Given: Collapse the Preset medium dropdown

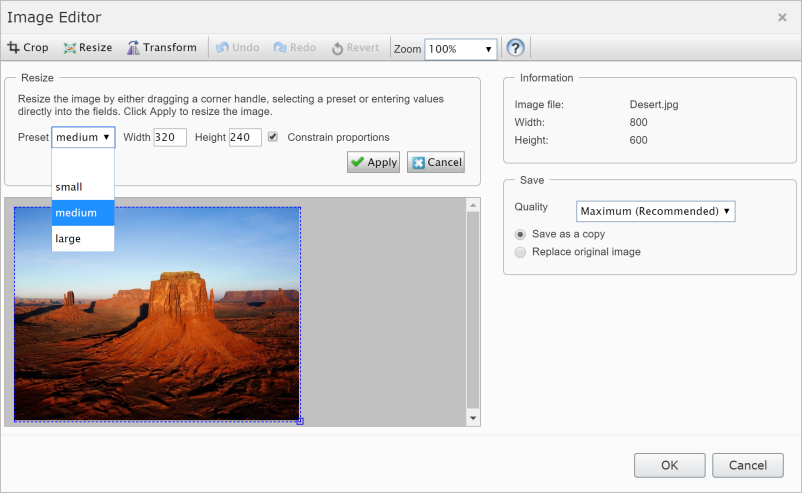Looking at the screenshot, I should [x=83, y=137].
